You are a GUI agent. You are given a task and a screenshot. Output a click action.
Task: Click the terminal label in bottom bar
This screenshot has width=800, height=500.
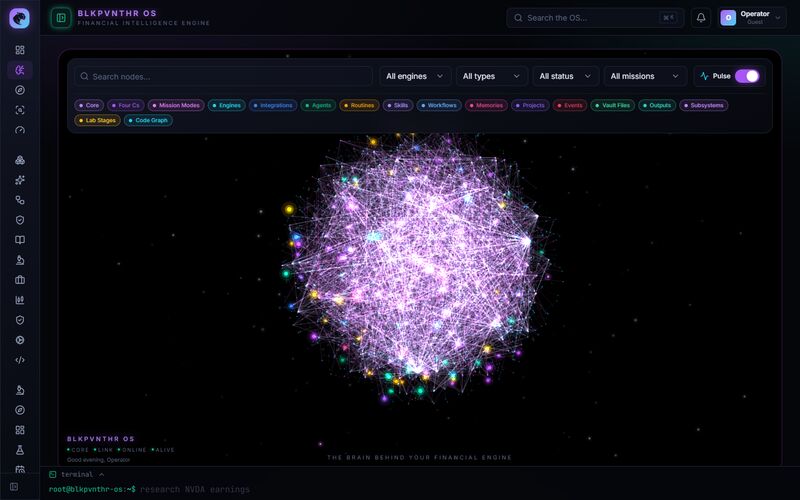(x=77, y=474)
